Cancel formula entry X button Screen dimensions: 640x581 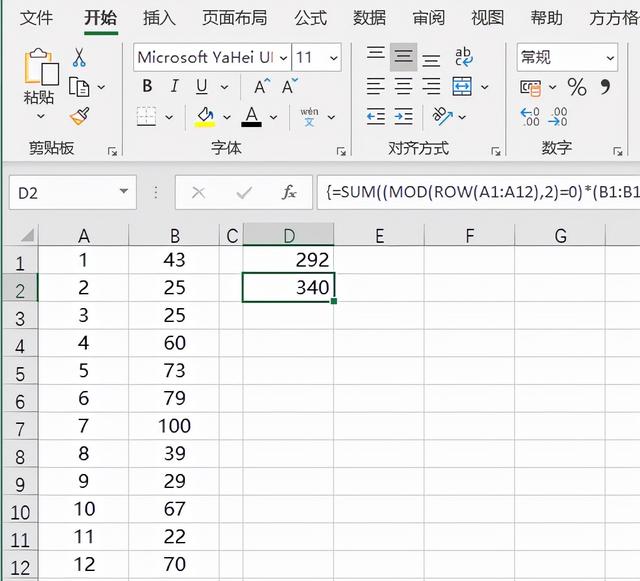198,193
